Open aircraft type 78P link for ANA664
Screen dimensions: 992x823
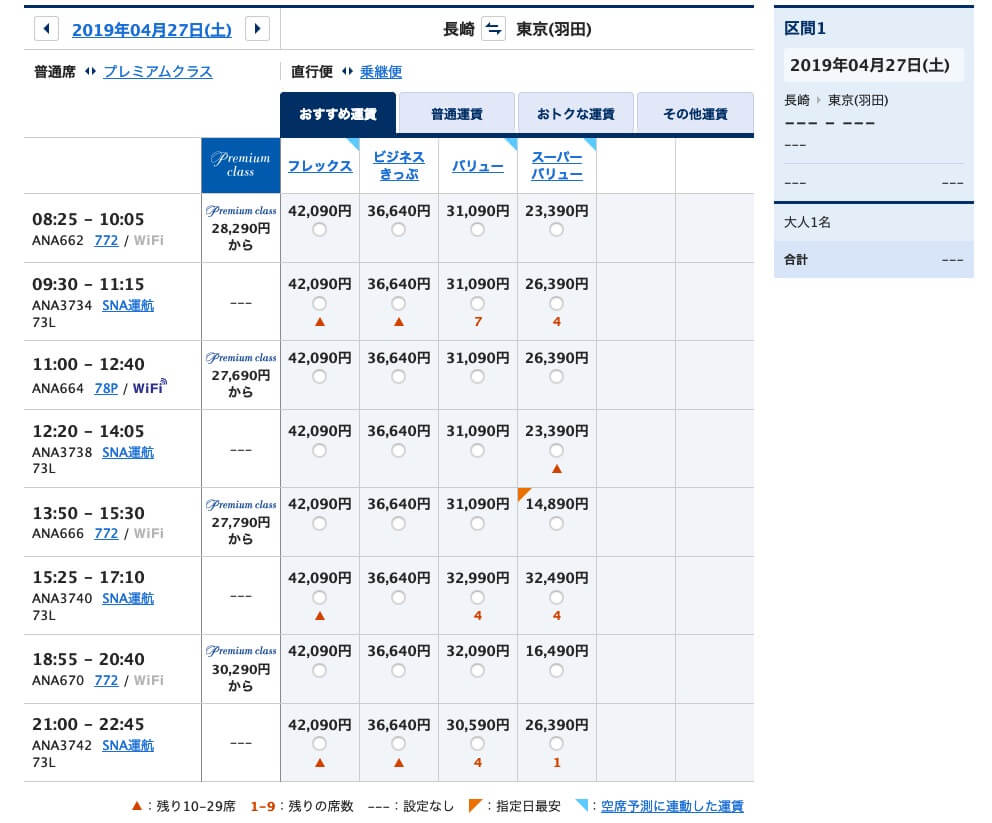(x=106, y=388)
